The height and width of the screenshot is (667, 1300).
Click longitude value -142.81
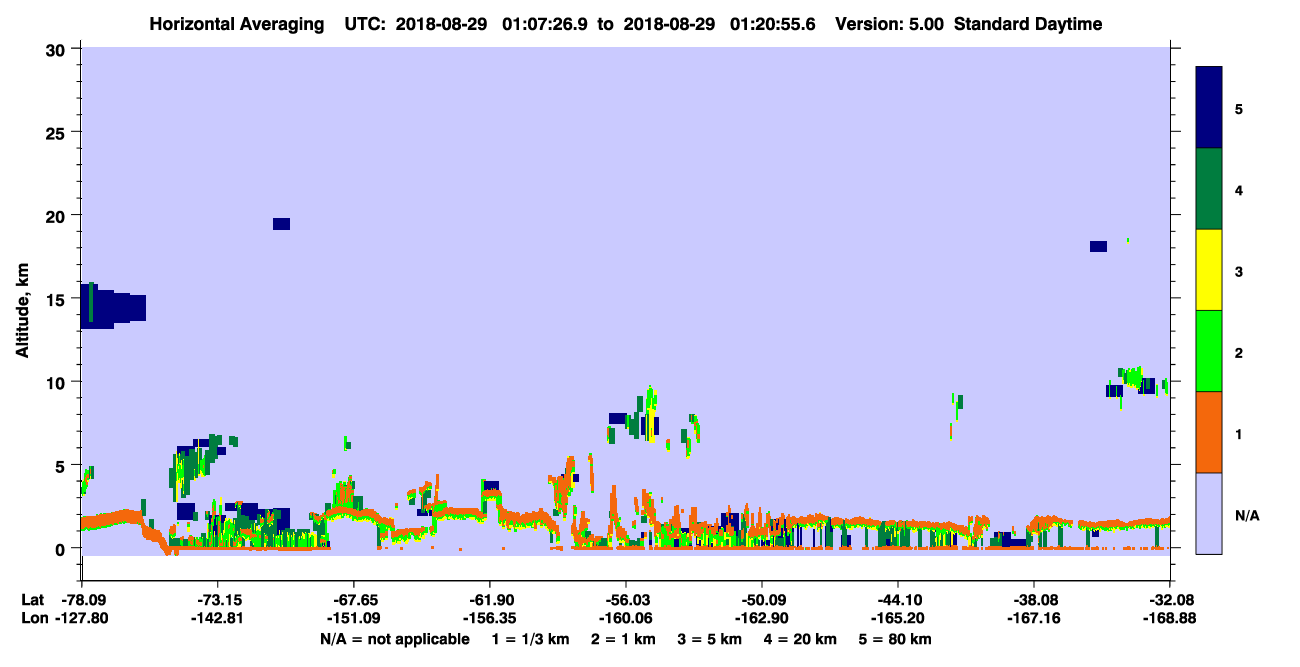click(217, 619)
